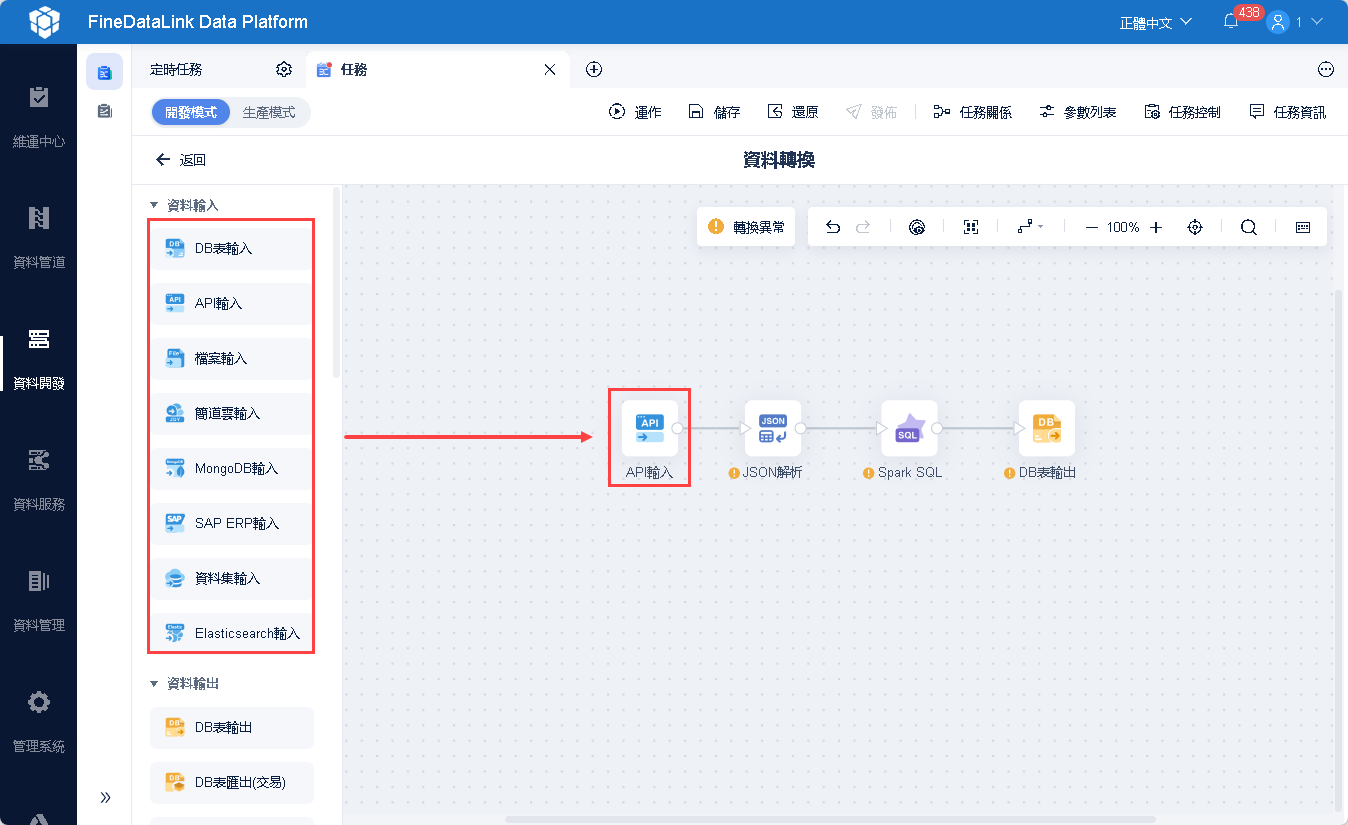1348x825 pixels.
Task: Save the task with 儲存
Action: pyautogui.click(x=714, y=112)
